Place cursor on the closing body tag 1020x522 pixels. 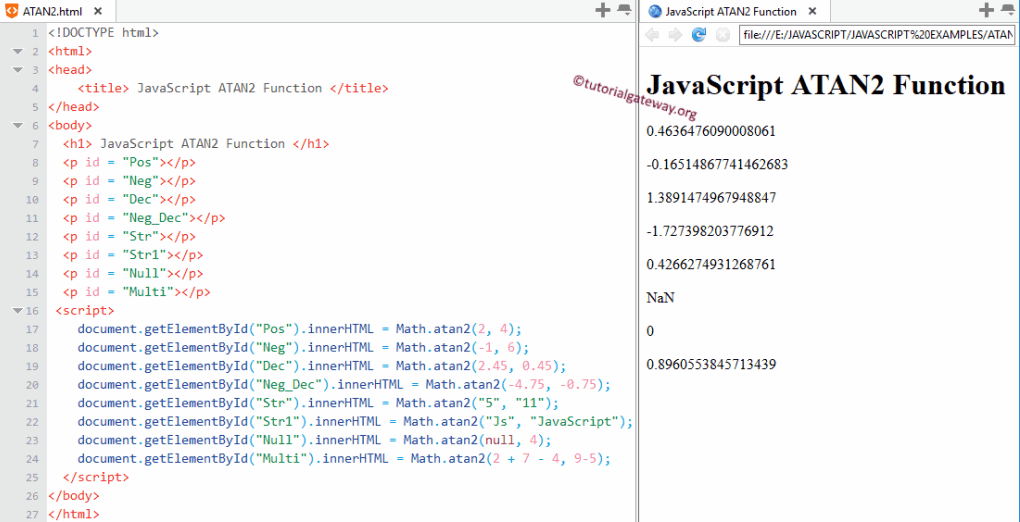click(74, 495)
